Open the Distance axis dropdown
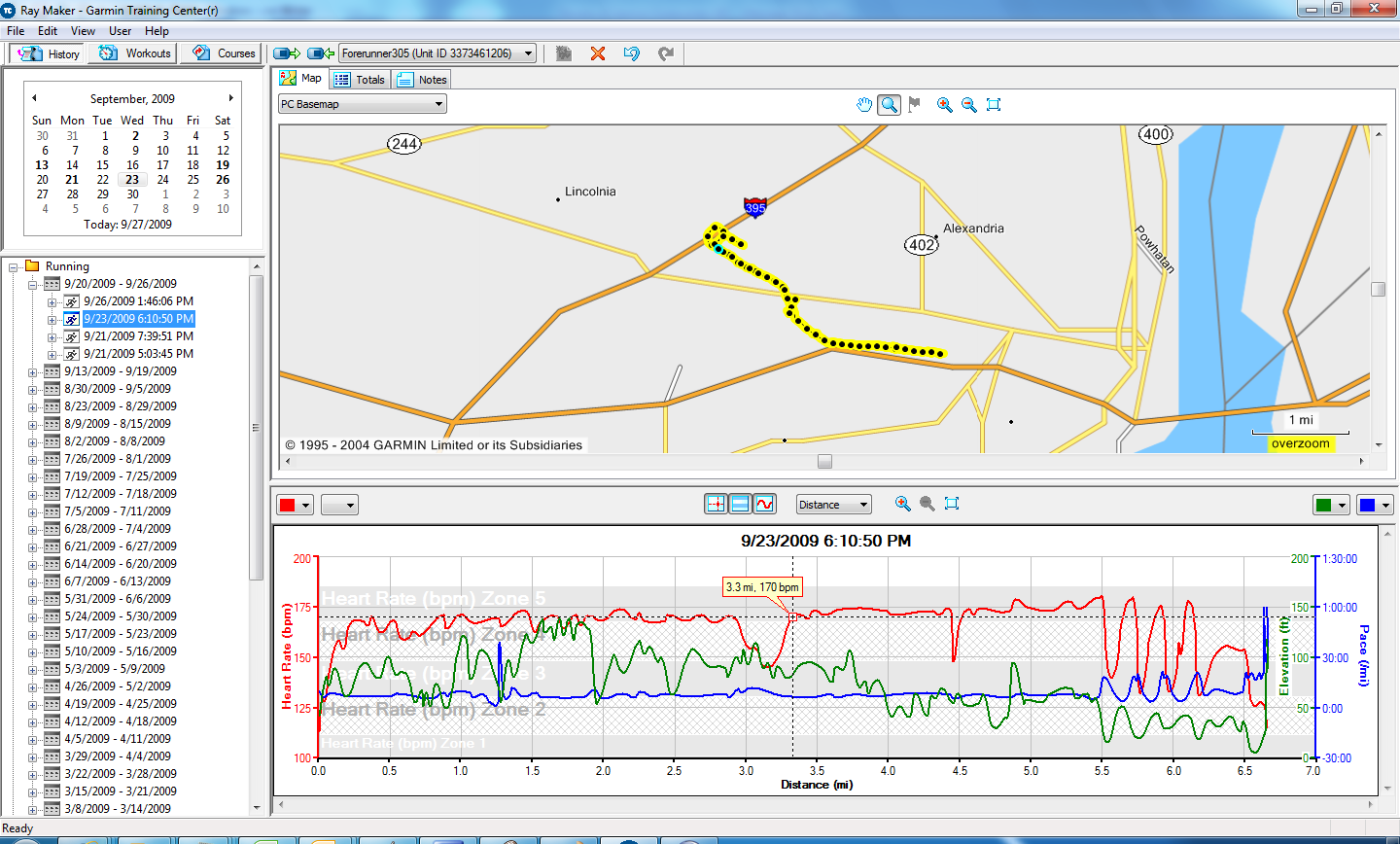 (x=833, y=505)
